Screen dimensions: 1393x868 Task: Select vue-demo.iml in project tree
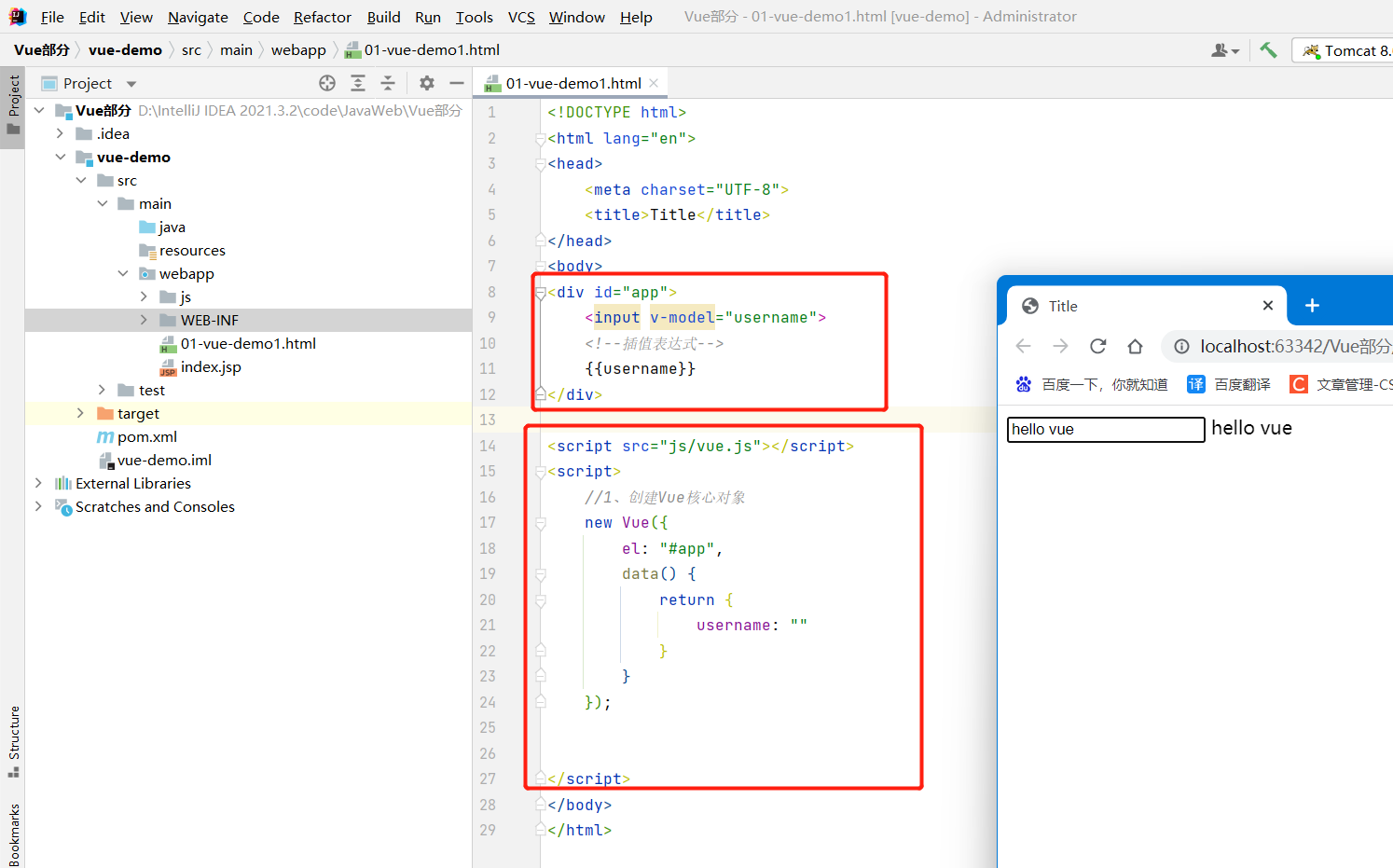(x=155, y=460)
